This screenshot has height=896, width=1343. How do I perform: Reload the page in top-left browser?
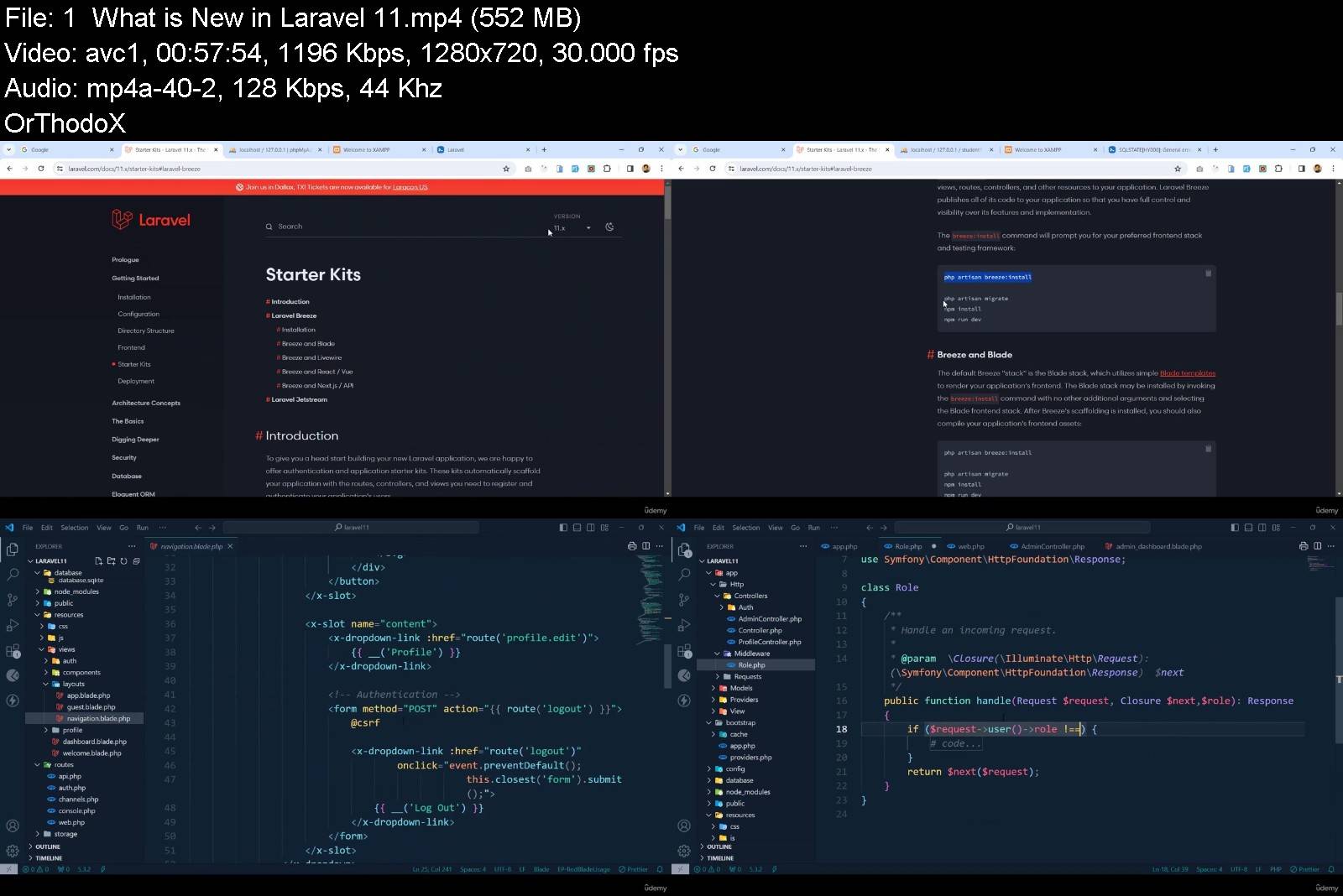click(40, 169)
